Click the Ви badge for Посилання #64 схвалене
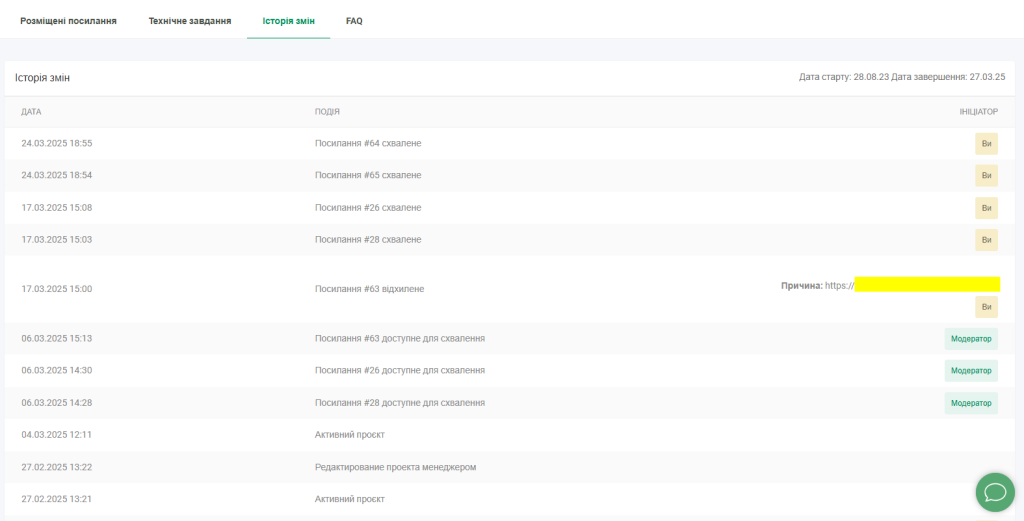Screen dimensions: 1024x521 986,144
